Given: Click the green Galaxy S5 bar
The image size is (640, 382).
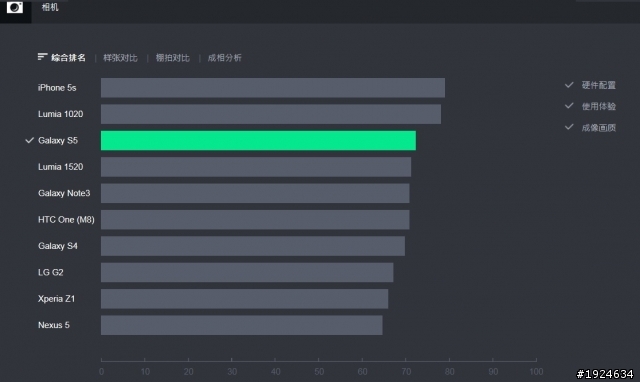Looking at the screenshot, I should (258, 140).
